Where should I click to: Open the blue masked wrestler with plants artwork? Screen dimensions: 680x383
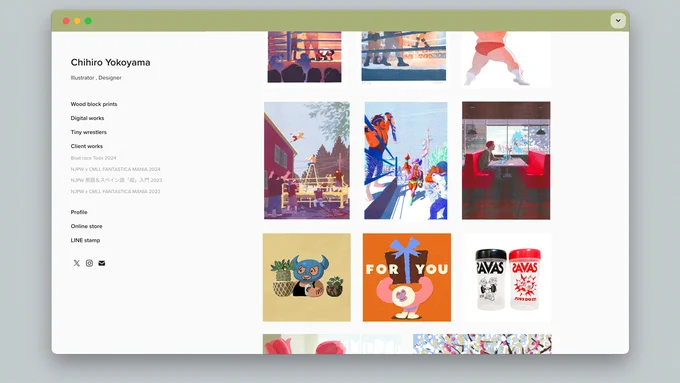click(x=307, y=278)
